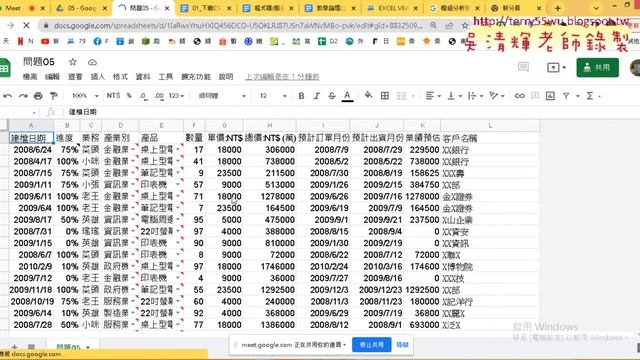This screenshot has width=640, height=360.
Task: Open the present to meeting icon
Action: point(553,67)
